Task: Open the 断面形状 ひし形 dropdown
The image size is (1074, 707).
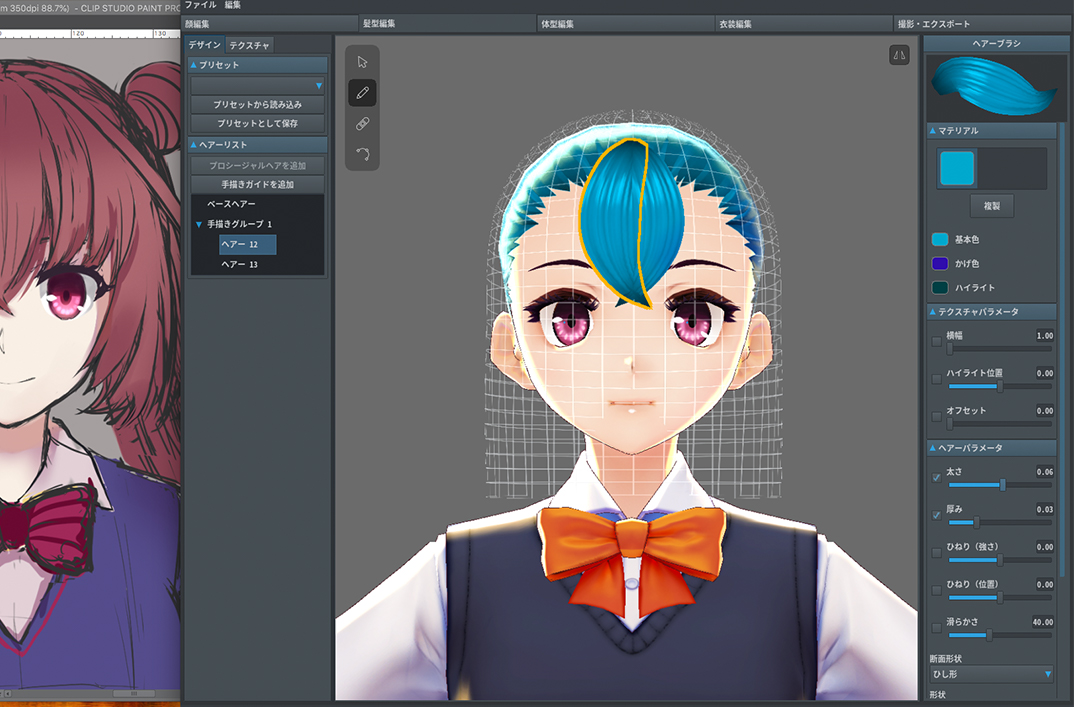Action: (990, 675)
